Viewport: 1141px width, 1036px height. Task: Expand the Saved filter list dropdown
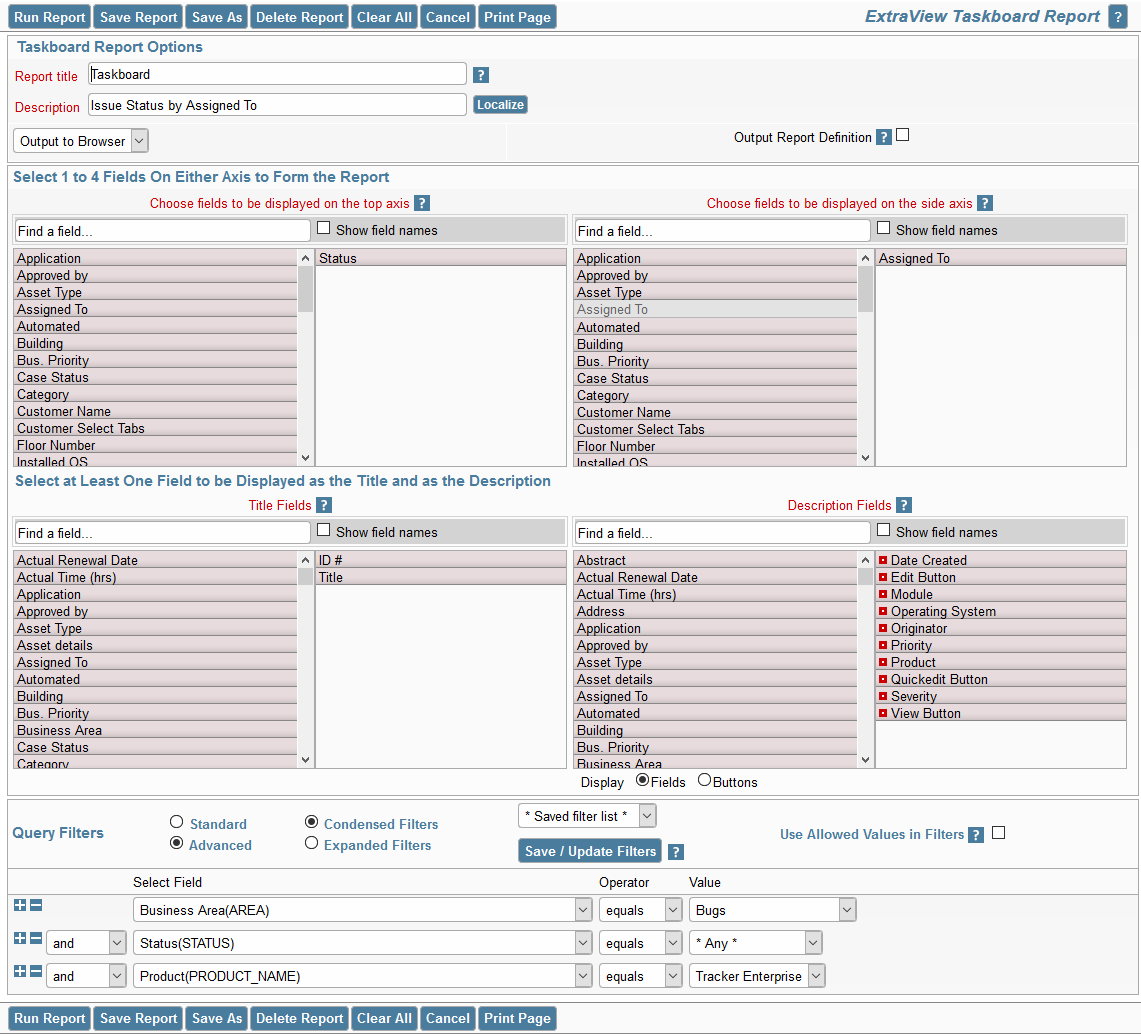(x=587, y=816)
